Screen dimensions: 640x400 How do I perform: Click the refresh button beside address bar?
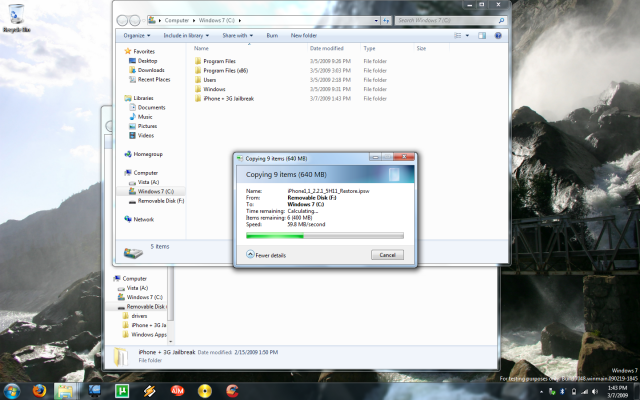pyautogui.click(x=386, y=20)
